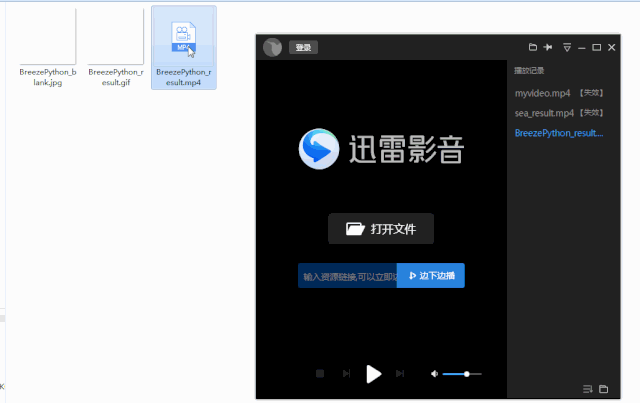Mute audio with the speaker icon
Viewport: 640px width, 403px height.
point(434,374)
